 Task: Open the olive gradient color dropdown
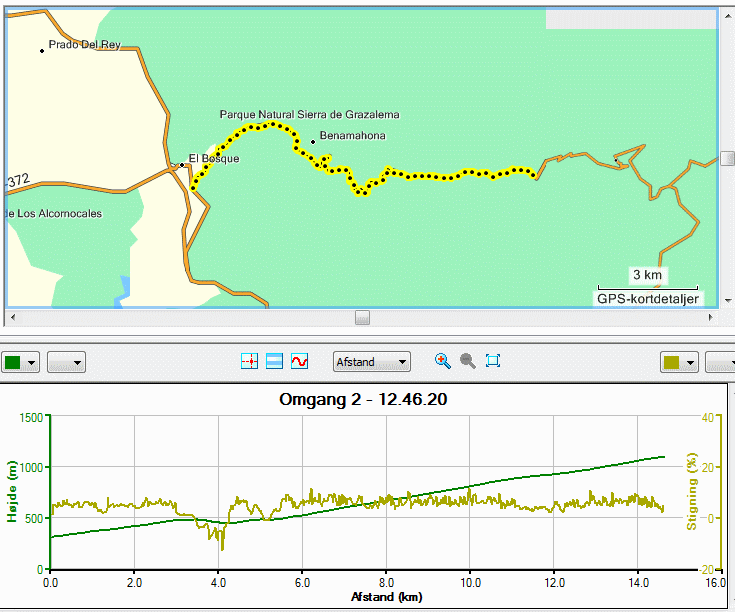679,362
